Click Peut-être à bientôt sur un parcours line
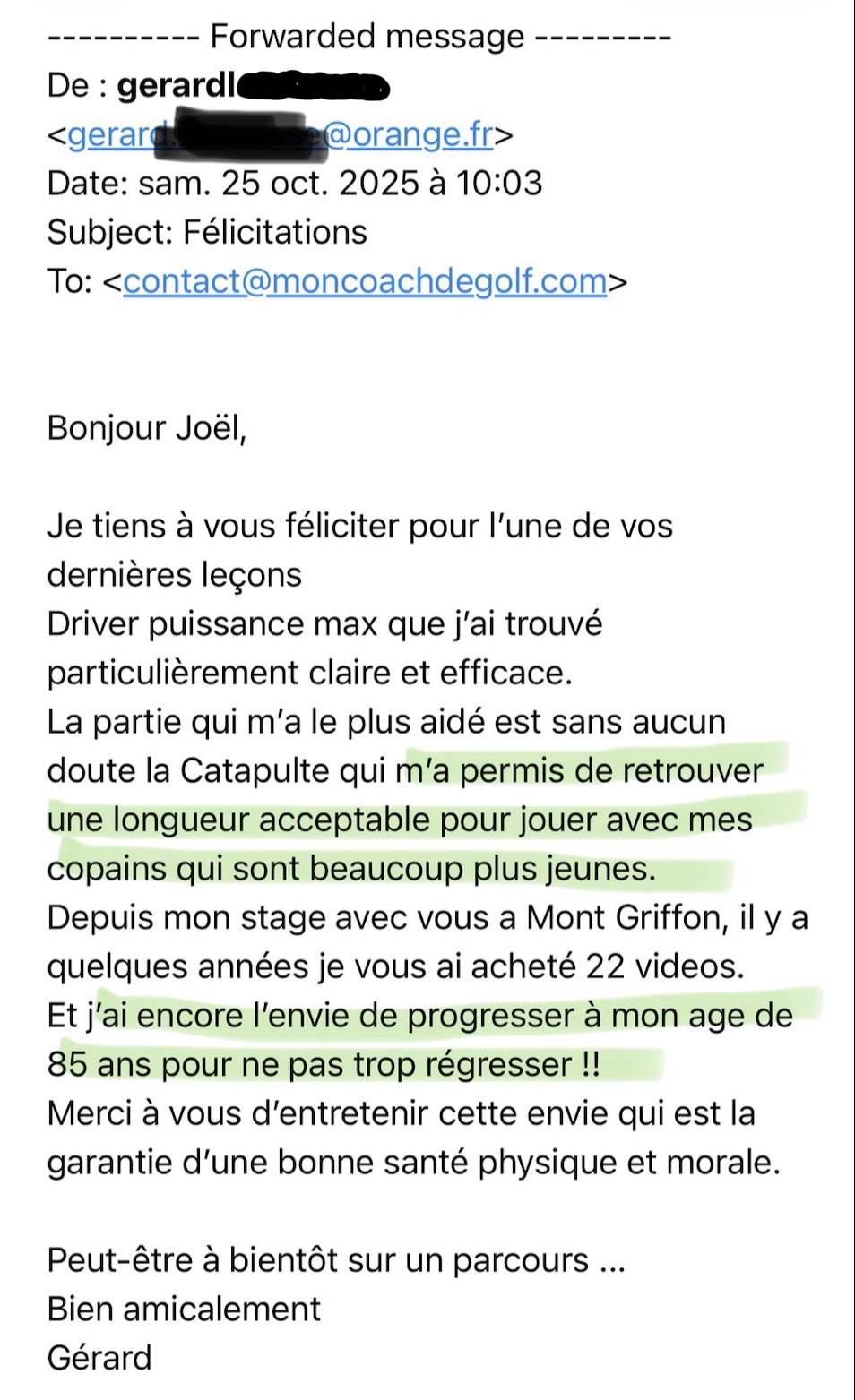 coord(336,1260)
